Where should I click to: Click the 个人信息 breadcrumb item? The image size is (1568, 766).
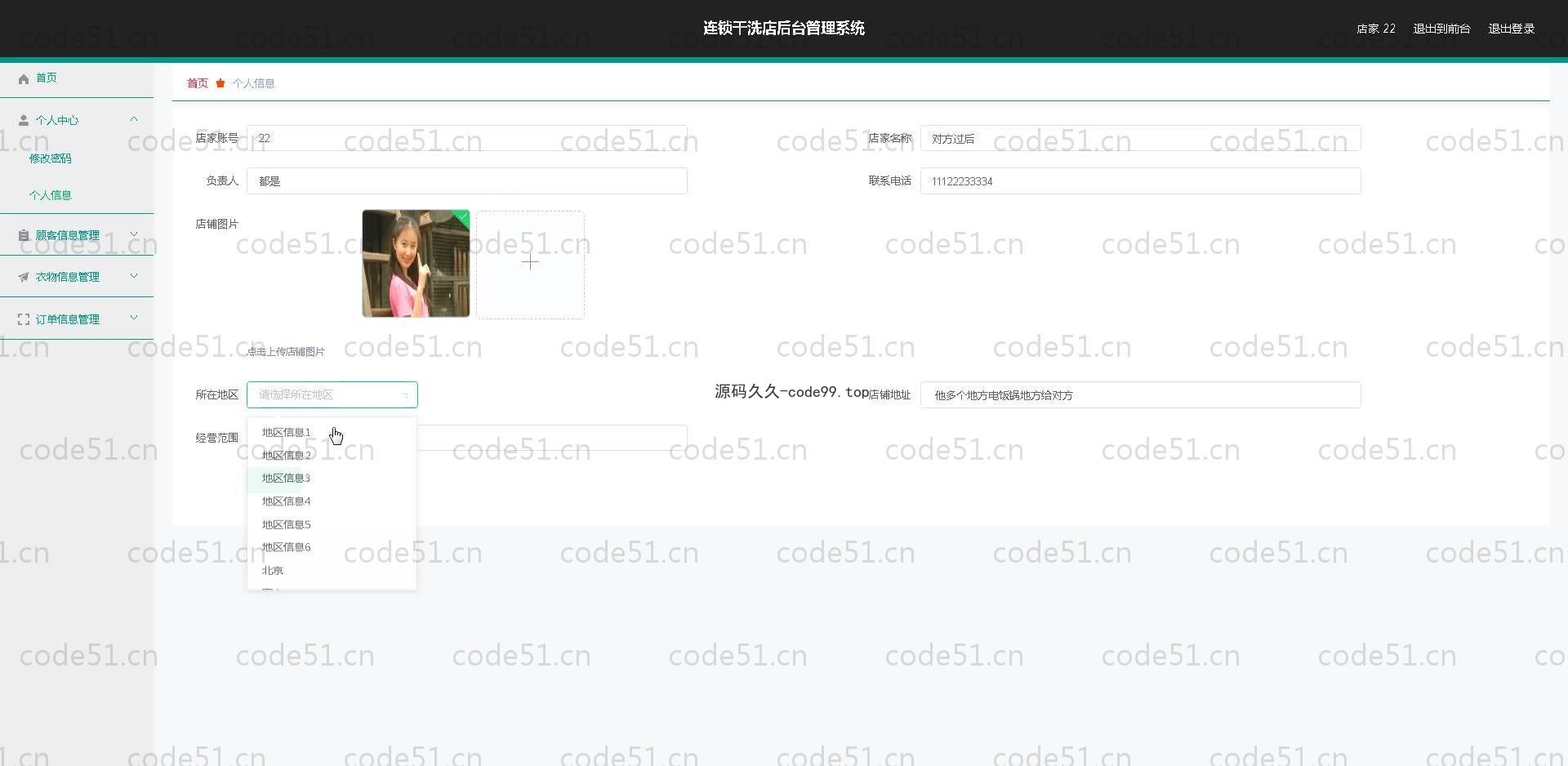pyautogui.click(x=253, y=83)
